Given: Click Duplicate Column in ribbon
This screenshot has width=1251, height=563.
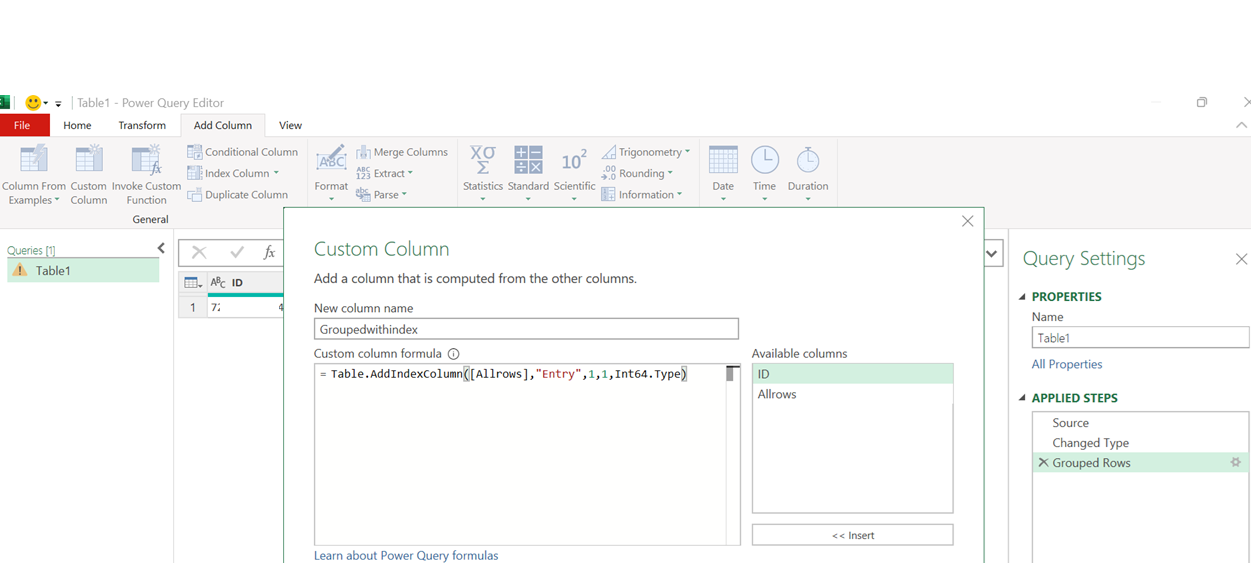Looking at the screenshot, I should (237, 195).
